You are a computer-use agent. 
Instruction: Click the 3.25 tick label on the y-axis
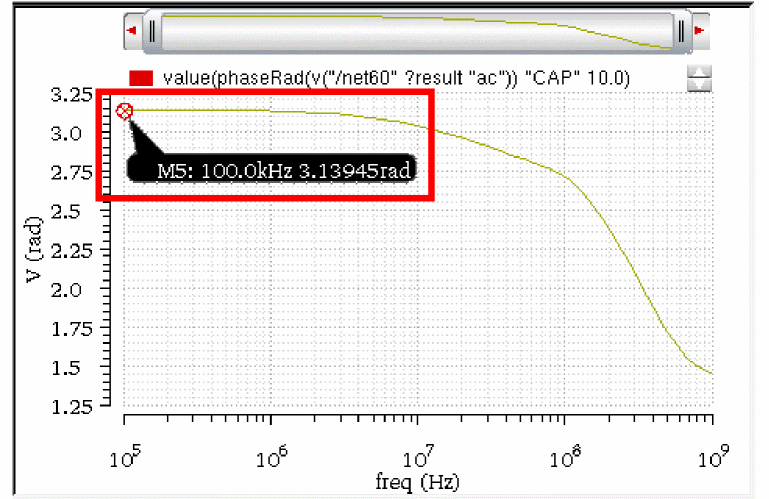click(x=72, y=95)
